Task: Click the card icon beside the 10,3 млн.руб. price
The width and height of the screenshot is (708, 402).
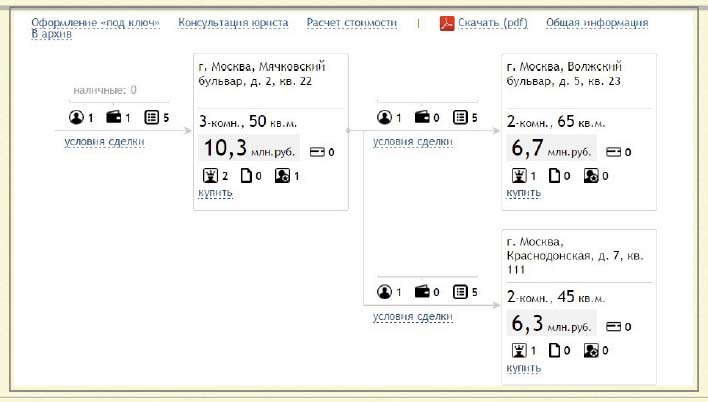Action: (x=317, y=152)
